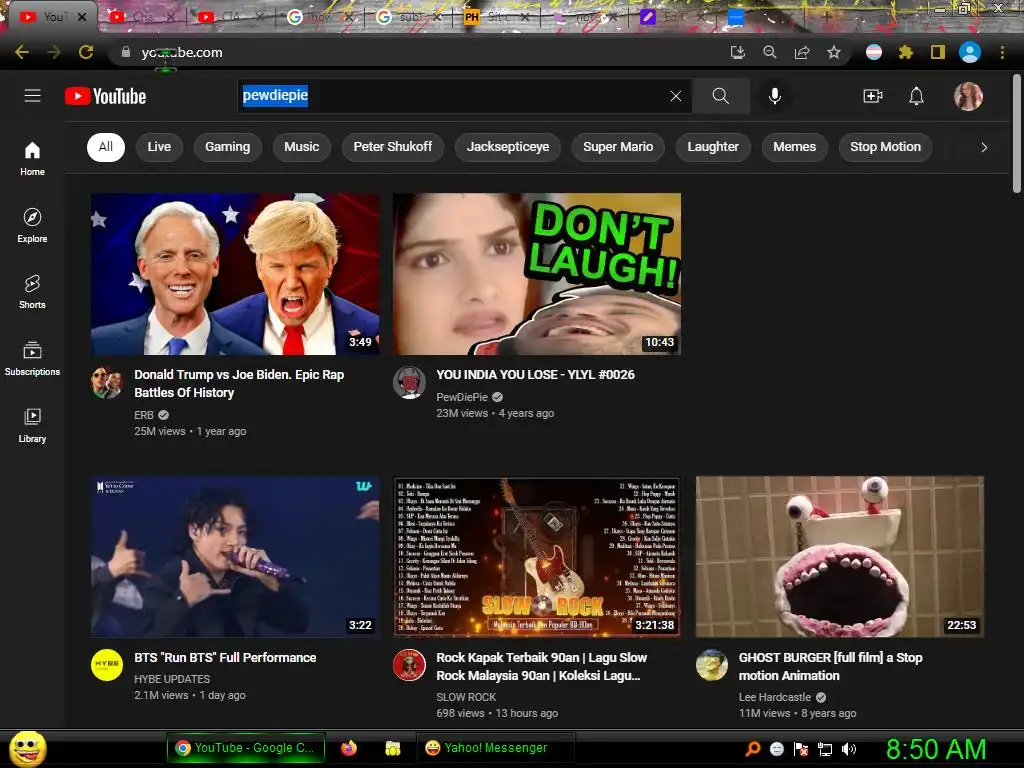This screenshot has width=1024, height=768.
Task: Open Library in the sidebar
Action: pyautogui.click(x=32, y=425)
